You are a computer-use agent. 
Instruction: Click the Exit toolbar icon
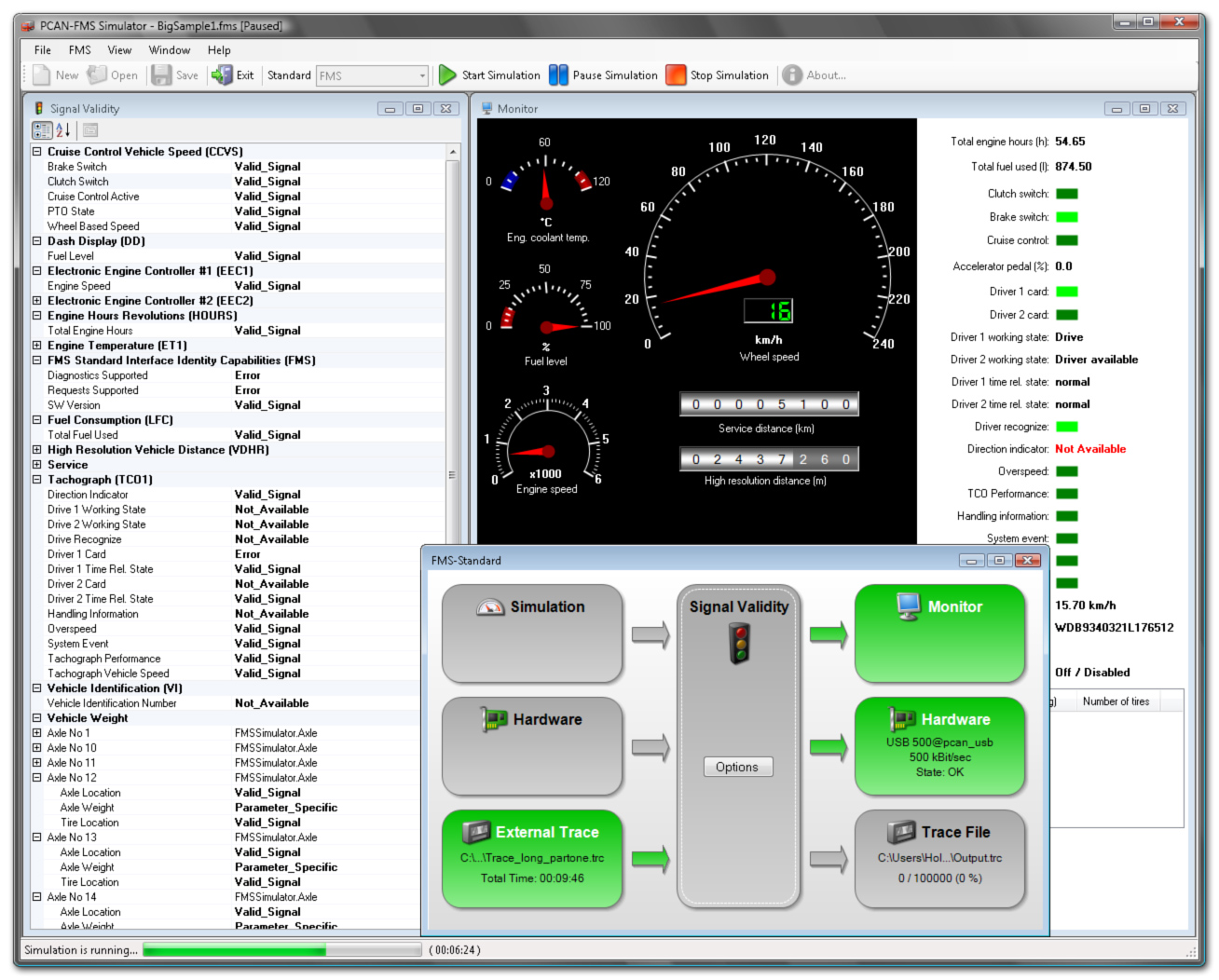point(222,75)
